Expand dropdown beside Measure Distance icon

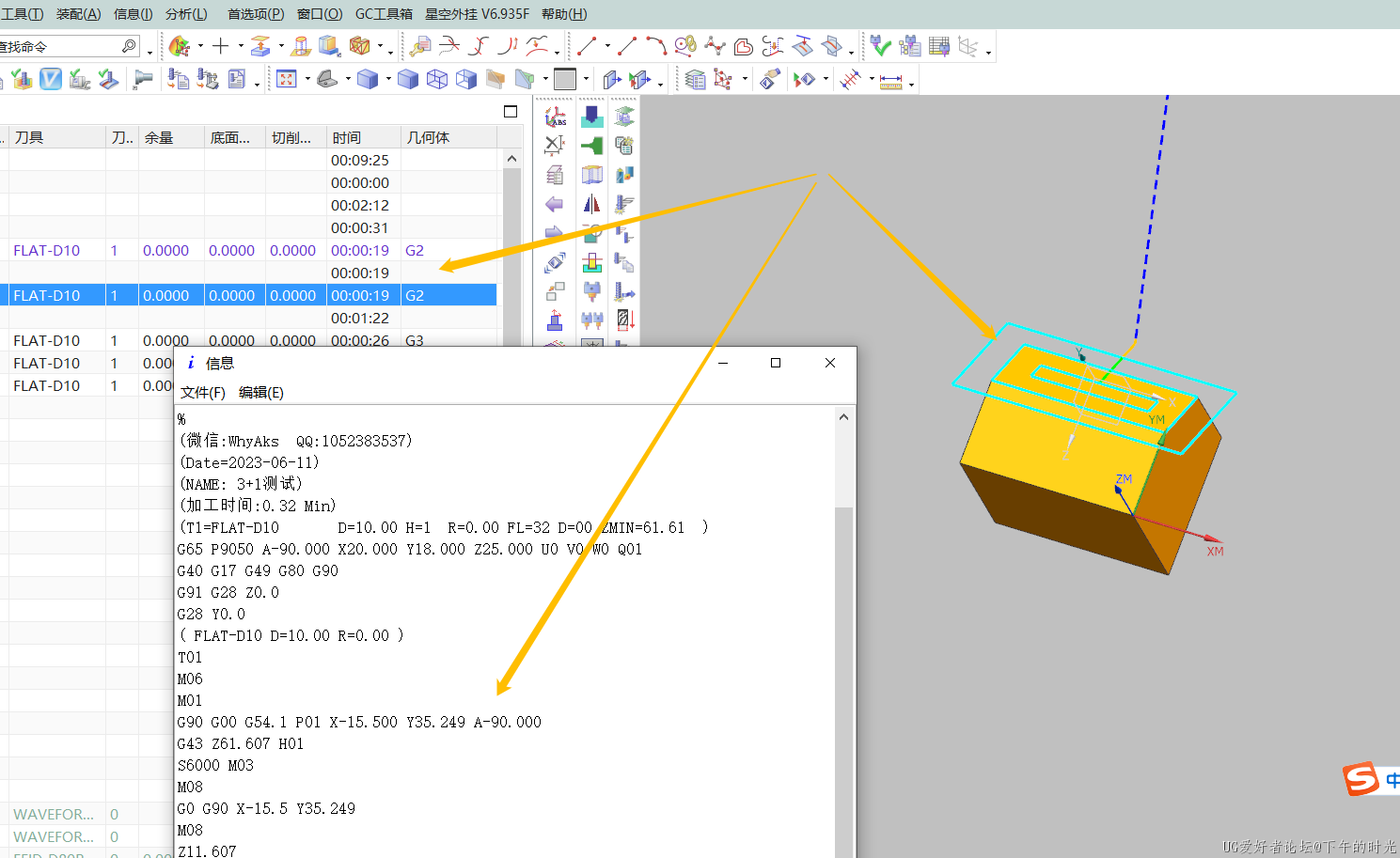coord(911,84)
